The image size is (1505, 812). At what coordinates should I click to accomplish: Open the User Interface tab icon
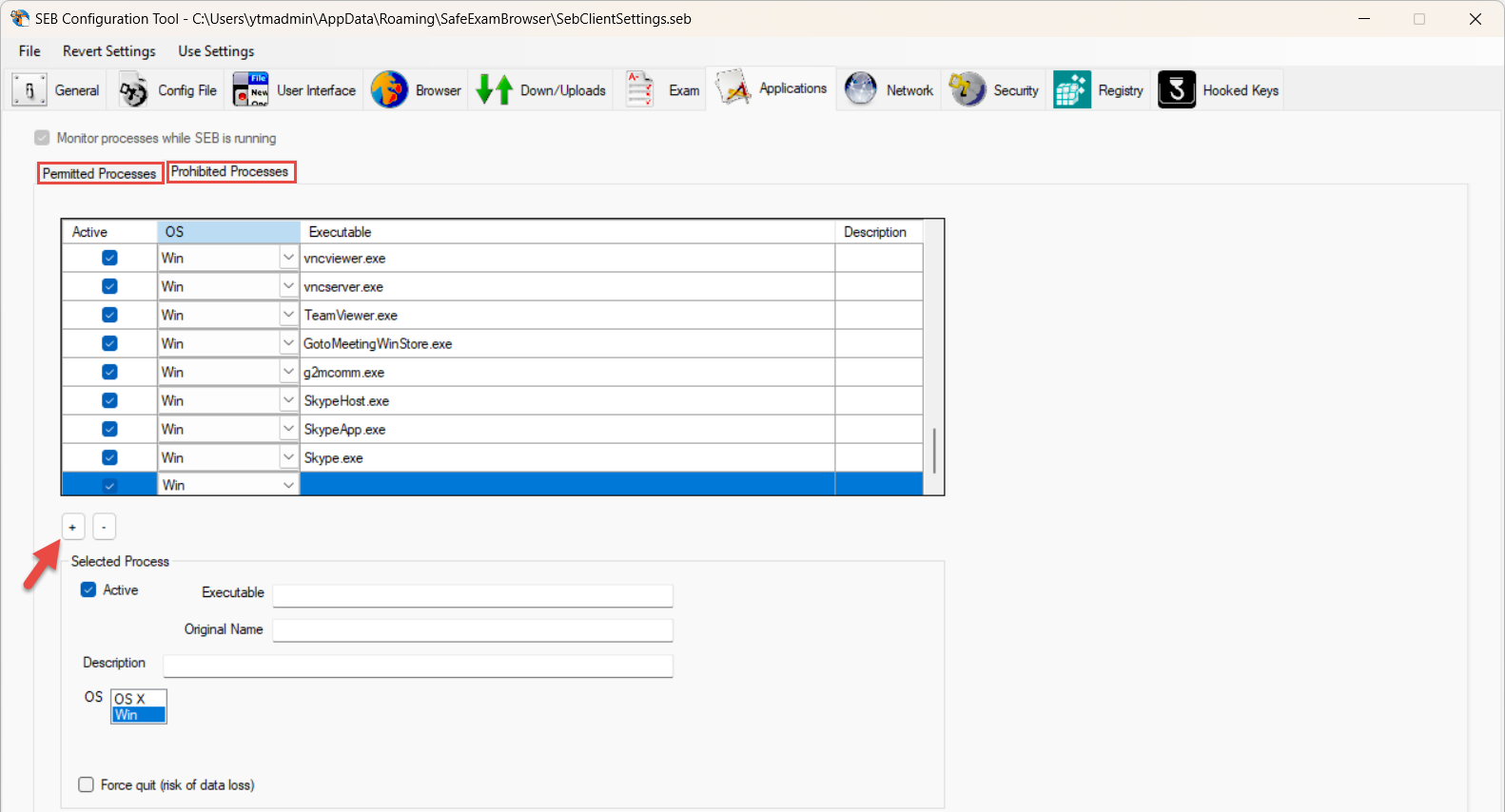coord(251,90)
